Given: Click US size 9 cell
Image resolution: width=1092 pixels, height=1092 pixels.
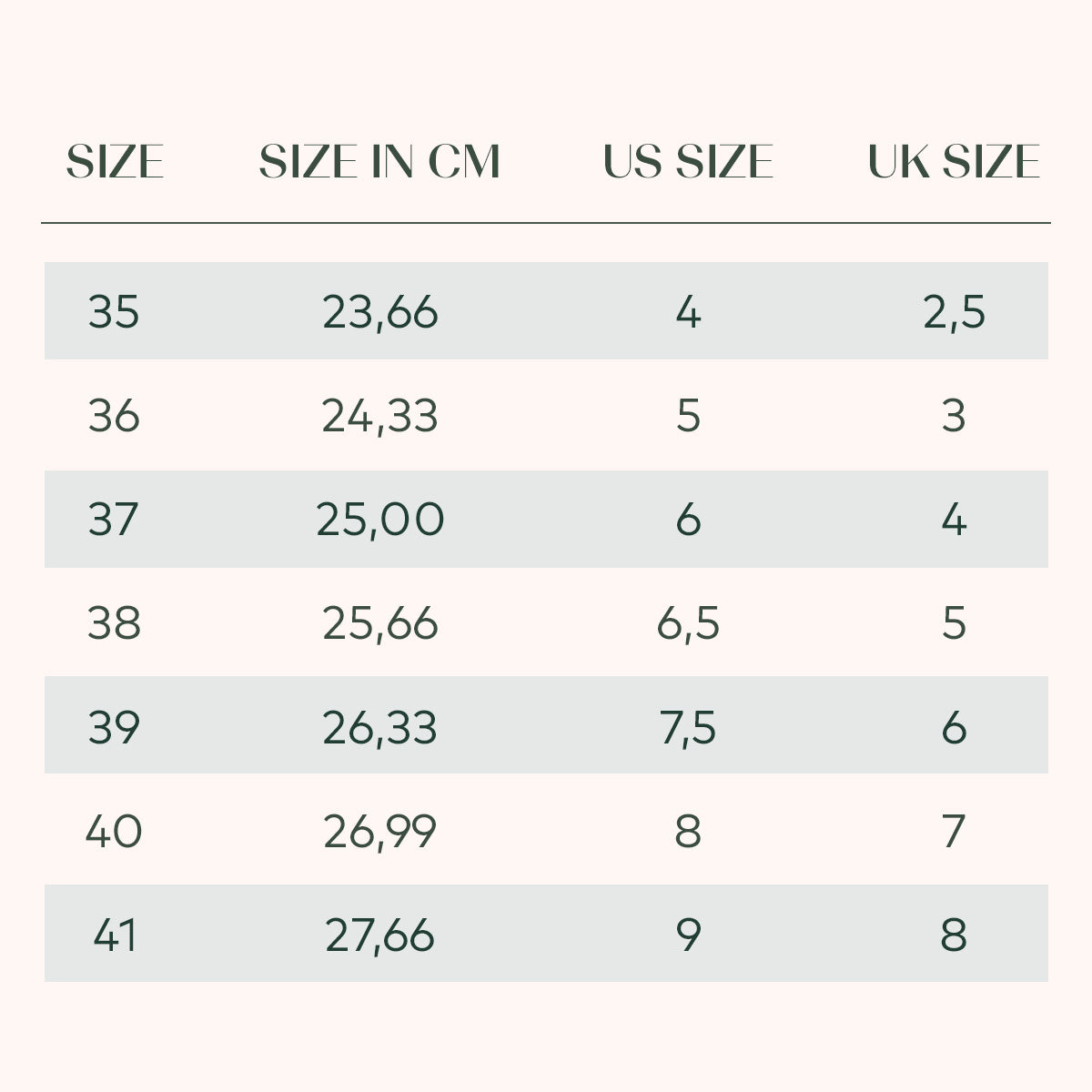Looking at the screenshot, I should [x=688, y=935].
